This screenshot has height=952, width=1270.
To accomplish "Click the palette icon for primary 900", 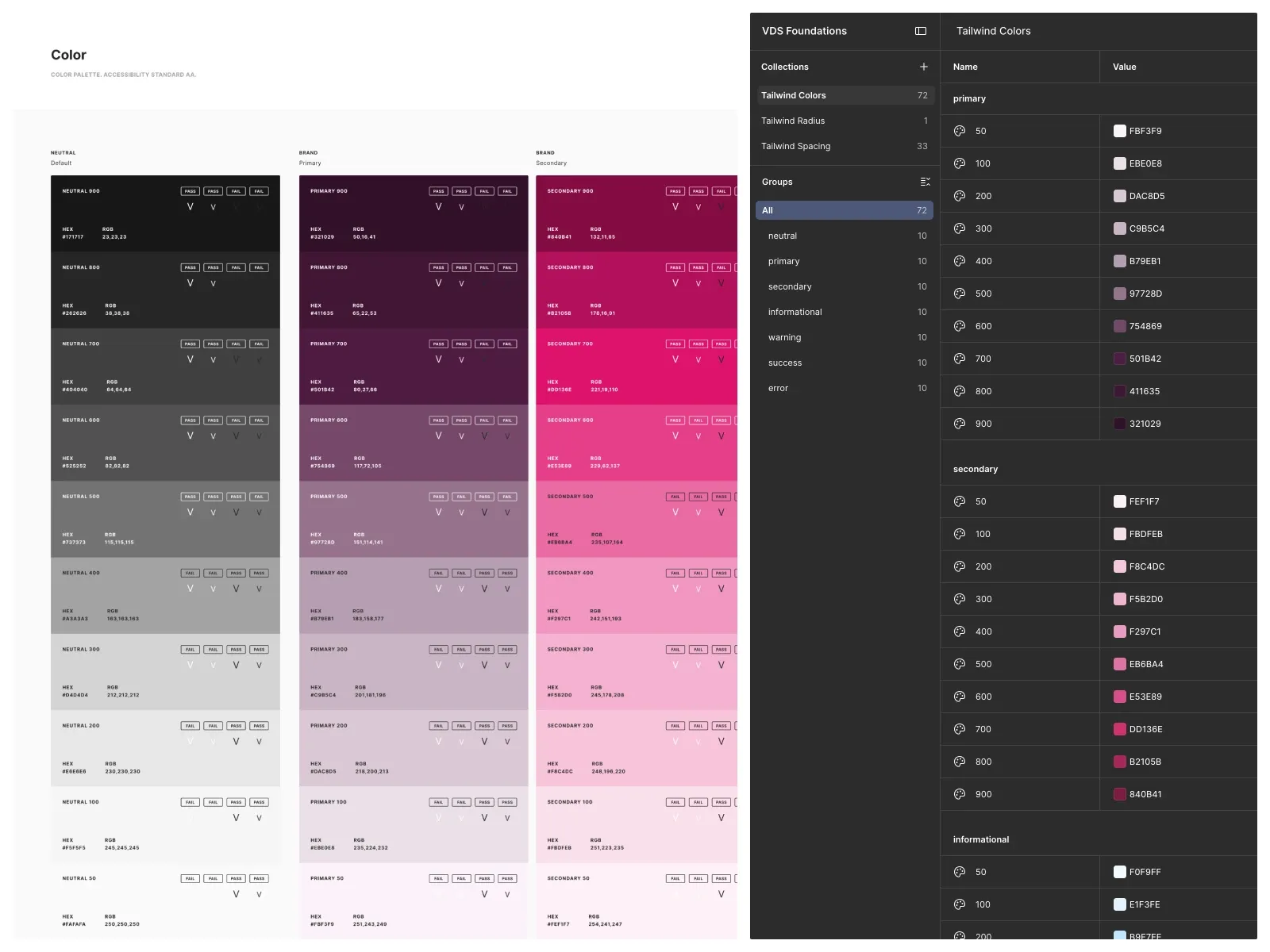I will [x=960, y=424].
